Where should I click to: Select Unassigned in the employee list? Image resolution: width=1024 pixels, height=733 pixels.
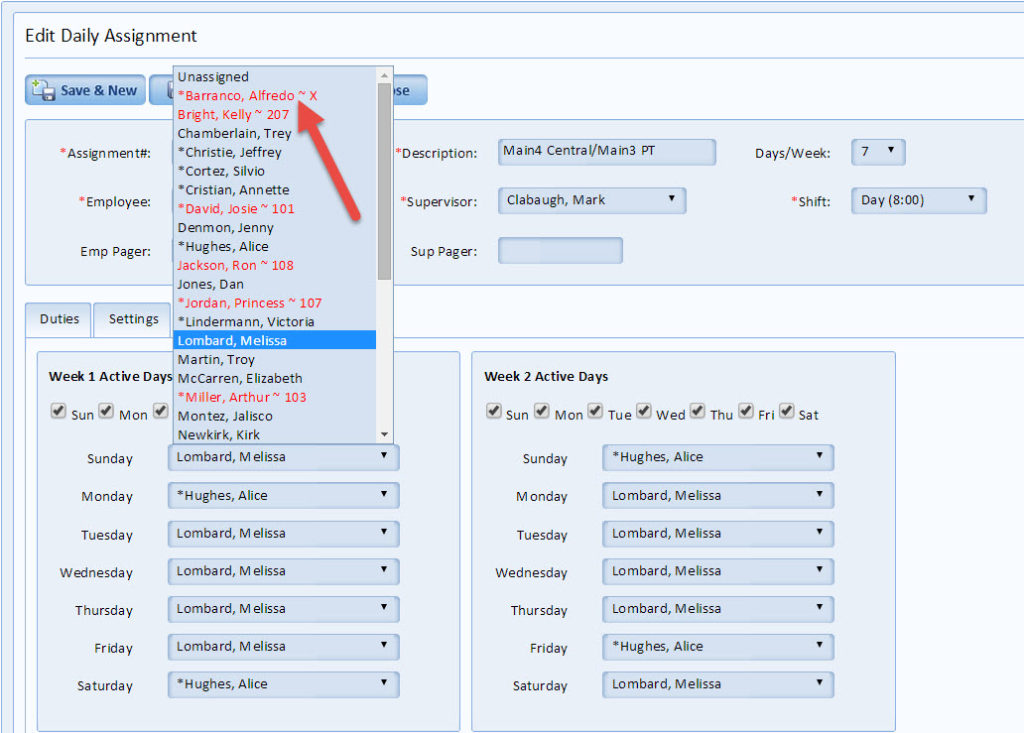[x=274, y=76]
